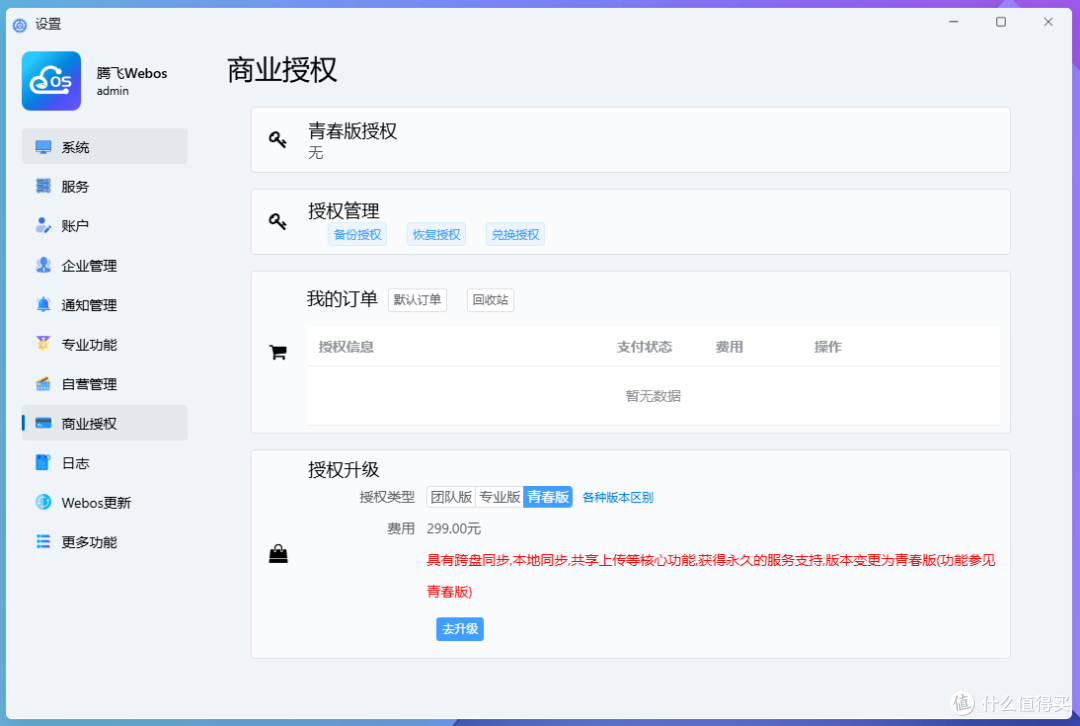
Task: Click the Webos更新 globe icon
Action: (42, 502)
